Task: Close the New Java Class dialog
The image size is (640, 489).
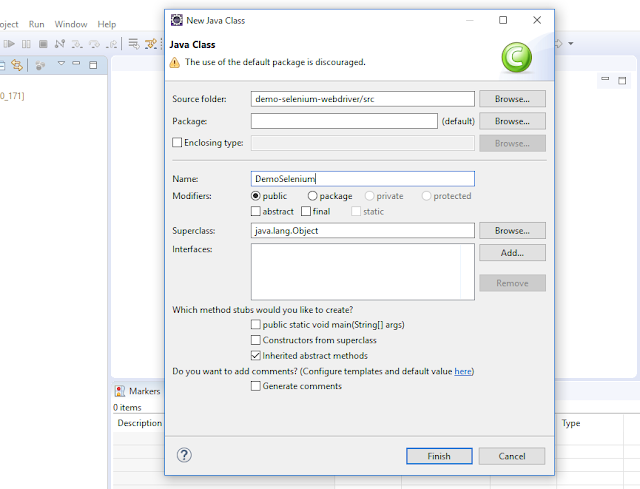Action: [537, 20]
